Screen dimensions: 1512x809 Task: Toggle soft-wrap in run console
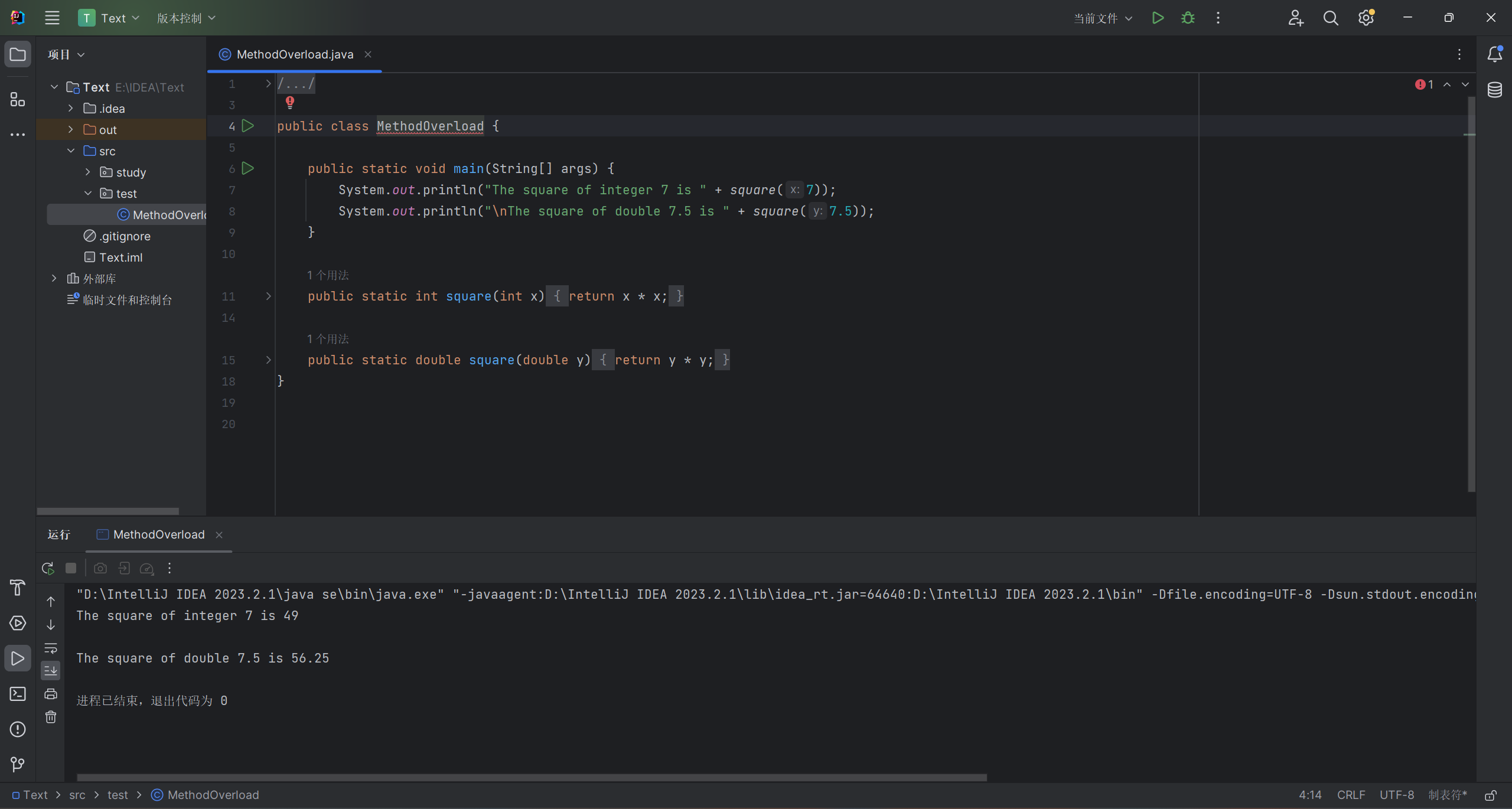coord(51,648)
